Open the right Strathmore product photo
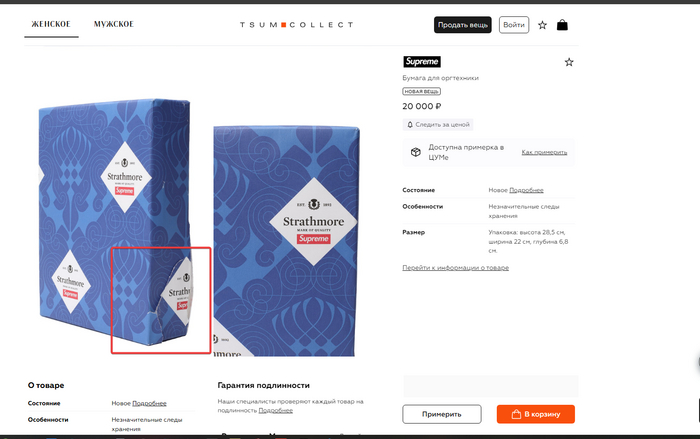 point(286,241)
